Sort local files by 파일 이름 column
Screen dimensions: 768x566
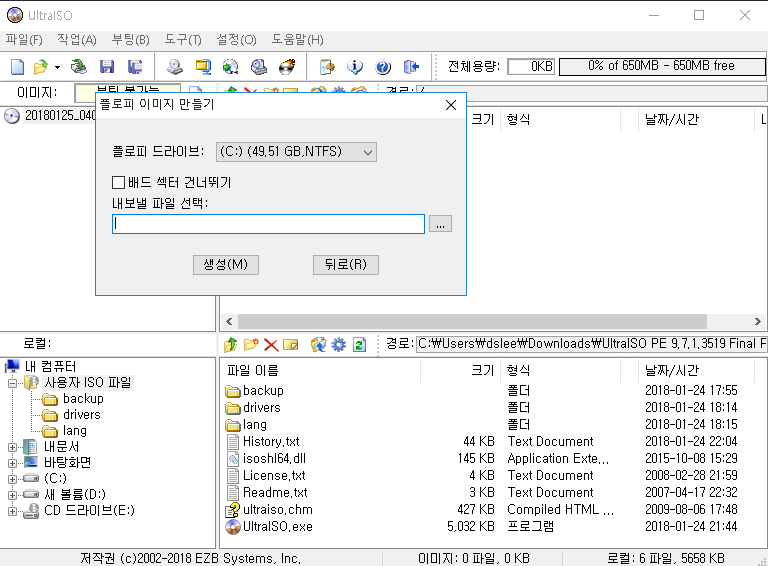coord(321,371)
